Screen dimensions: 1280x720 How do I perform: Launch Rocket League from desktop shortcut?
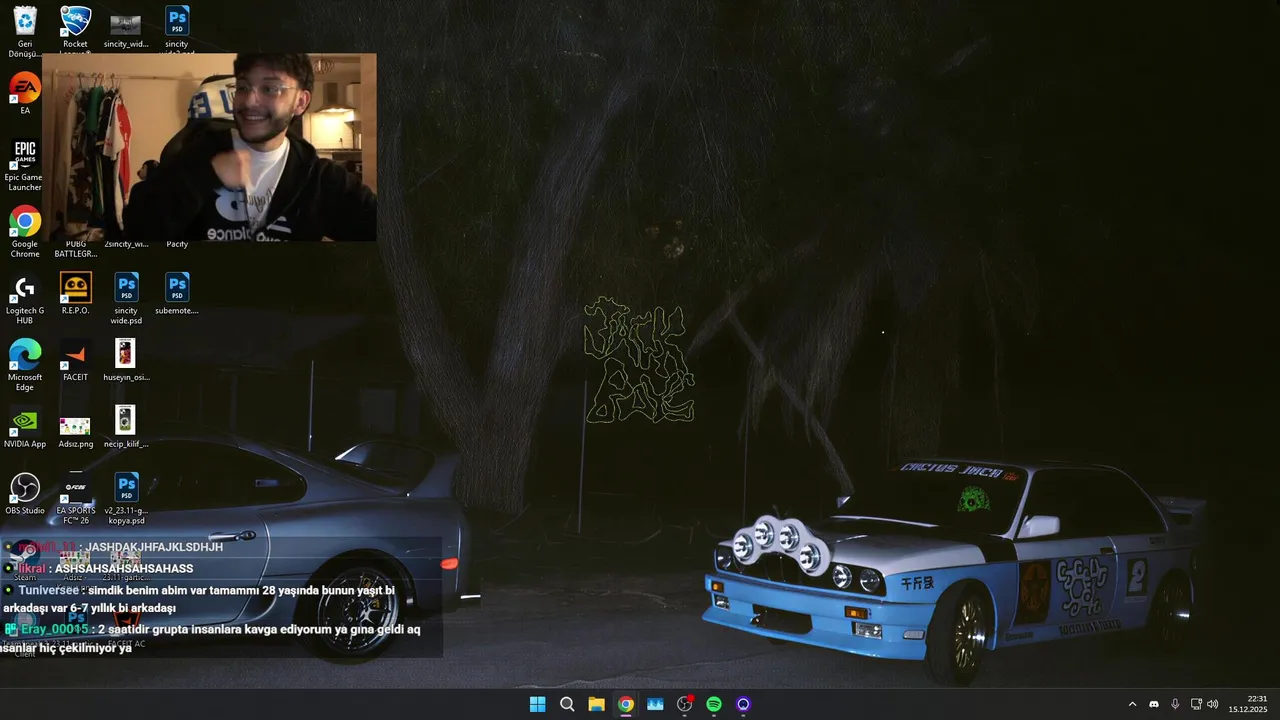tap(75, 28)
